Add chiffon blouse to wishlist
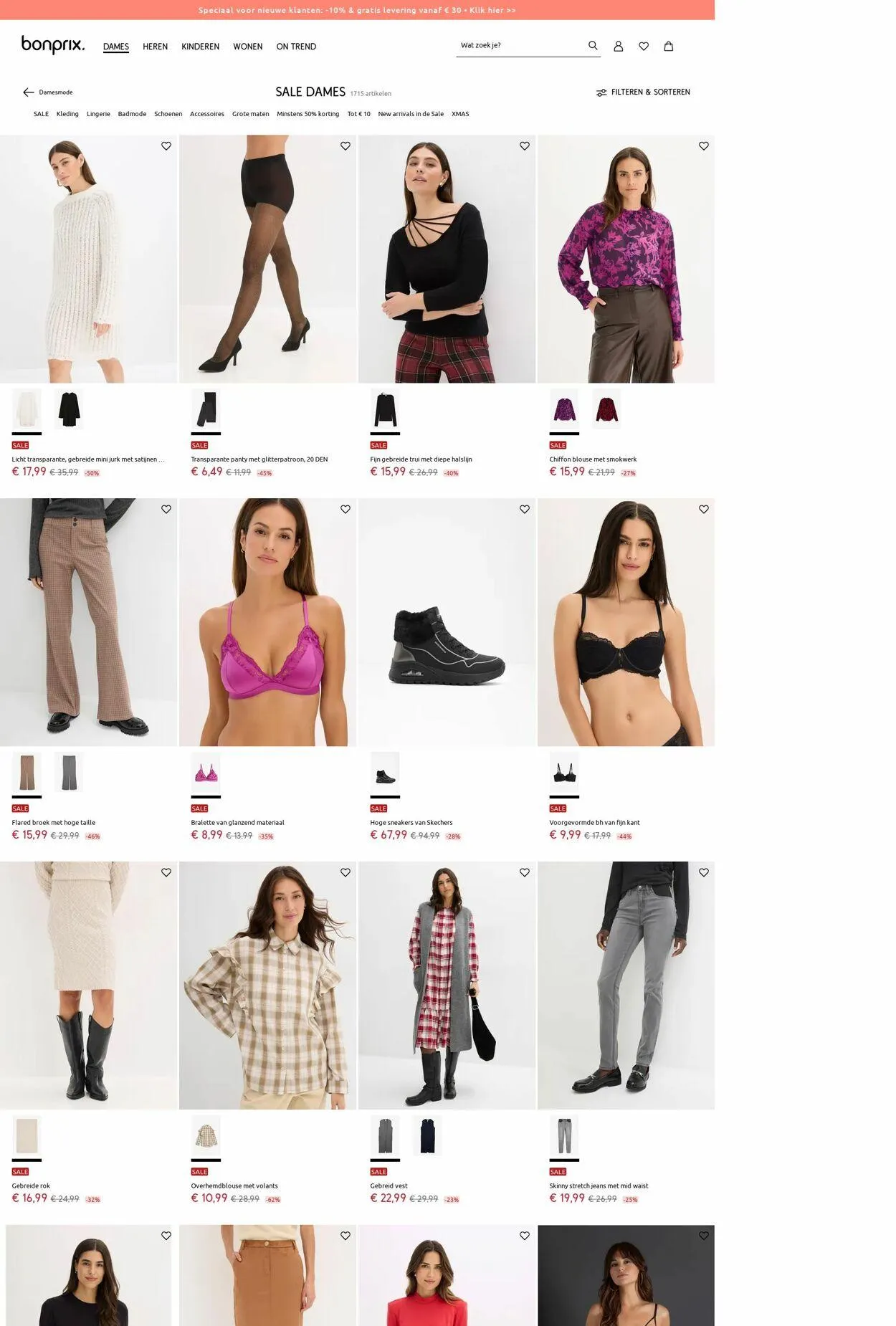 click(x=704, y=146)
